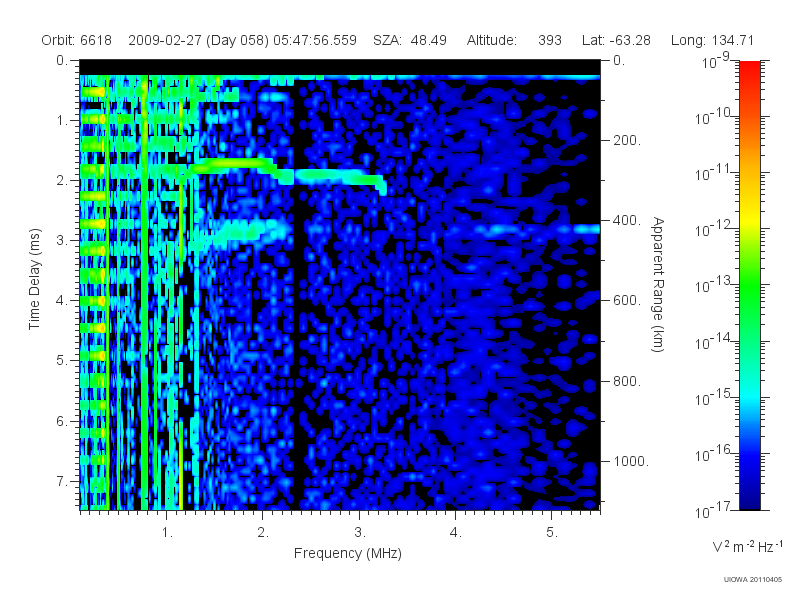Click the 1. tick label on frequency axis
The image size is (800, 600).
167,533
